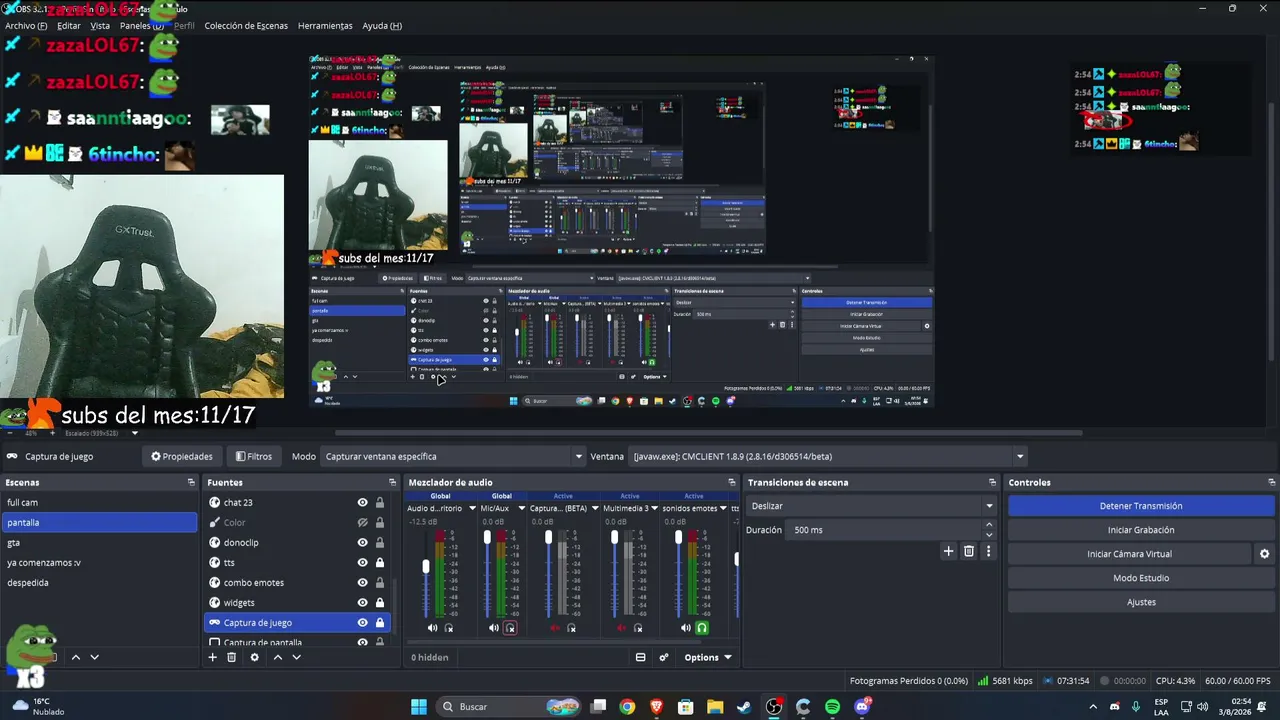
Task: Adjust the Audio del escritorio volume fader
Action: pyautogui.click(x=425, y=567)
